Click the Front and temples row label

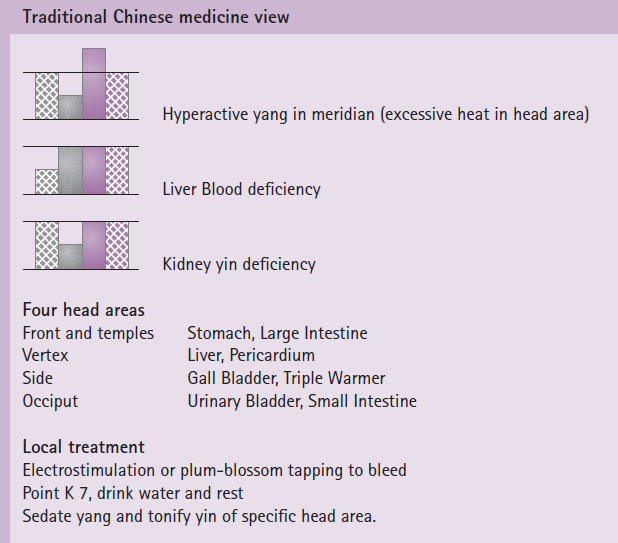click(x=88, y=333)
